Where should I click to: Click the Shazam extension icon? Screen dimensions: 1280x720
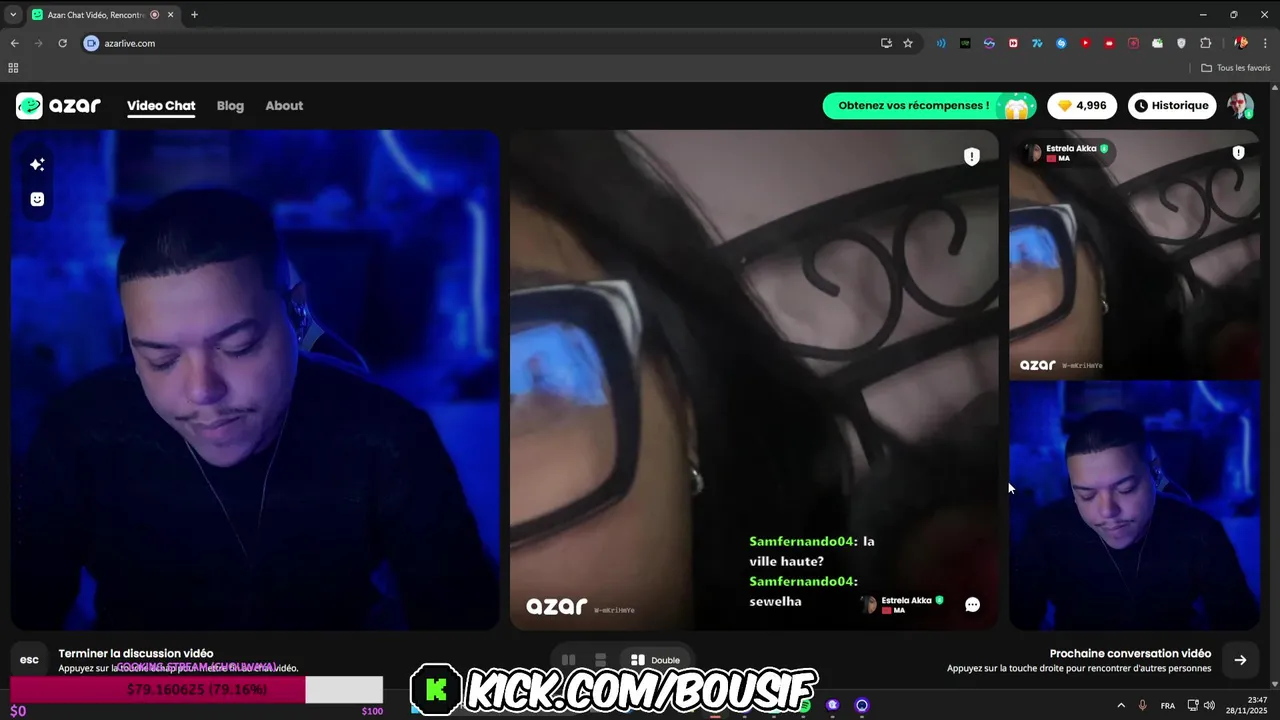1061,43
